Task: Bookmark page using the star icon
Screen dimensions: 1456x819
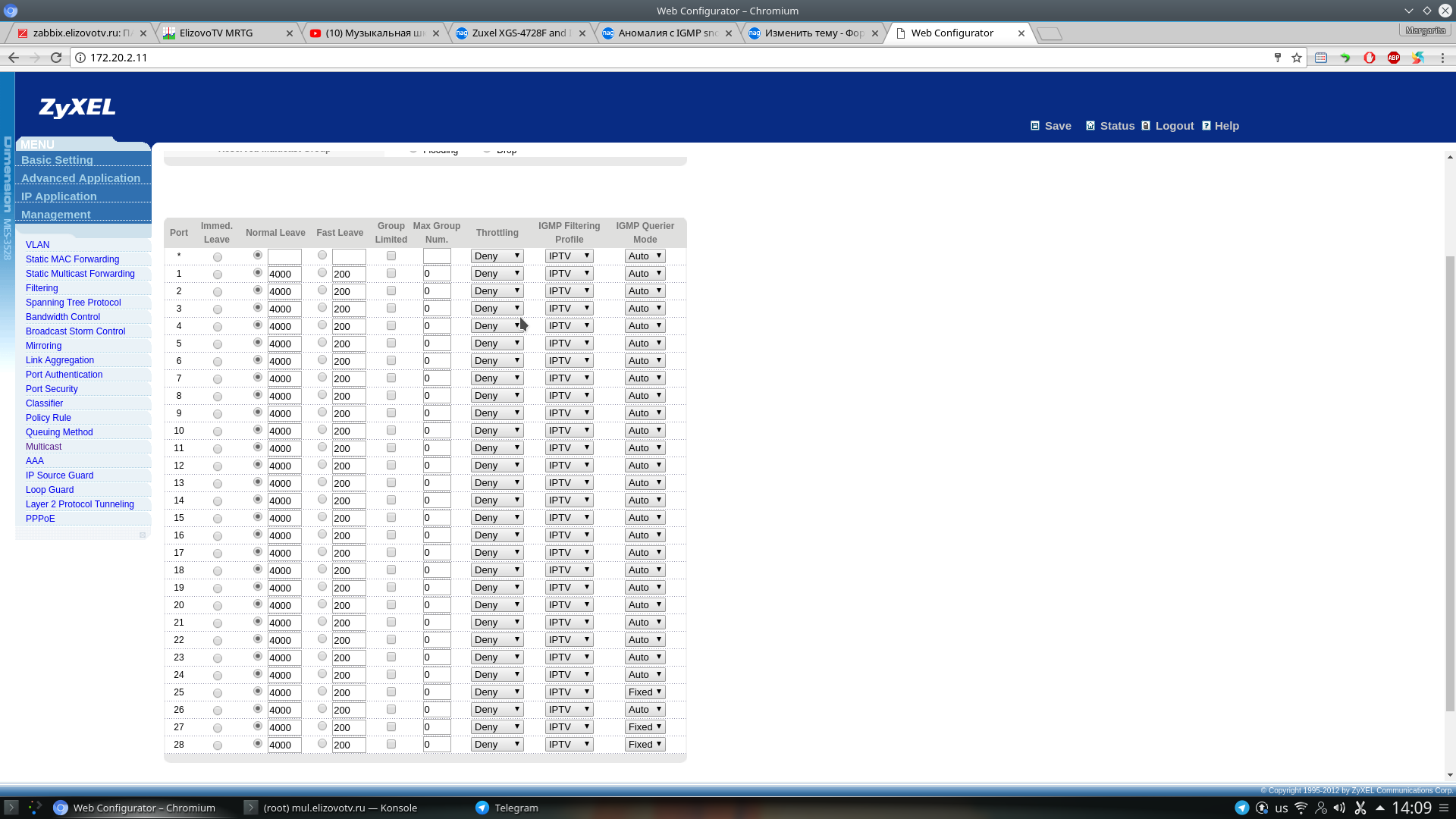Action: pyautogui.click(x=1297, y=58)
